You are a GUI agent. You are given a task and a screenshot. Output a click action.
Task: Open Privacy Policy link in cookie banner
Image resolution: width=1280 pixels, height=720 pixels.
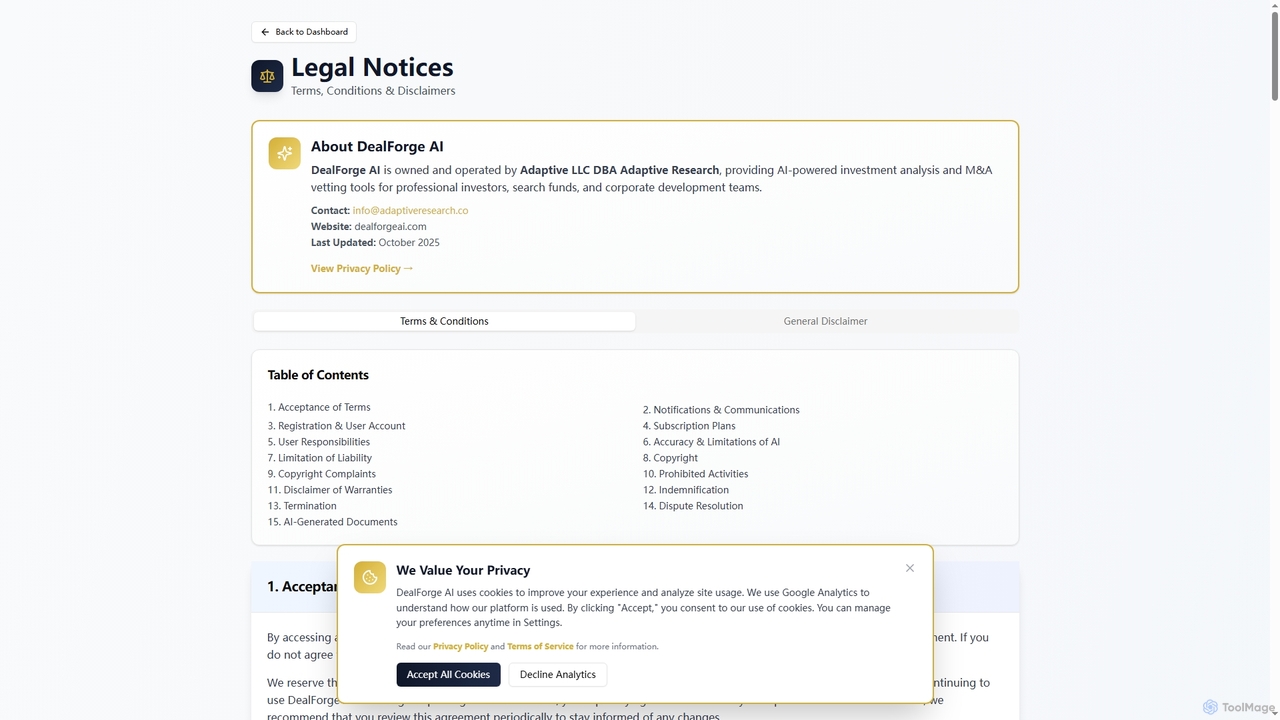[460, 647]
